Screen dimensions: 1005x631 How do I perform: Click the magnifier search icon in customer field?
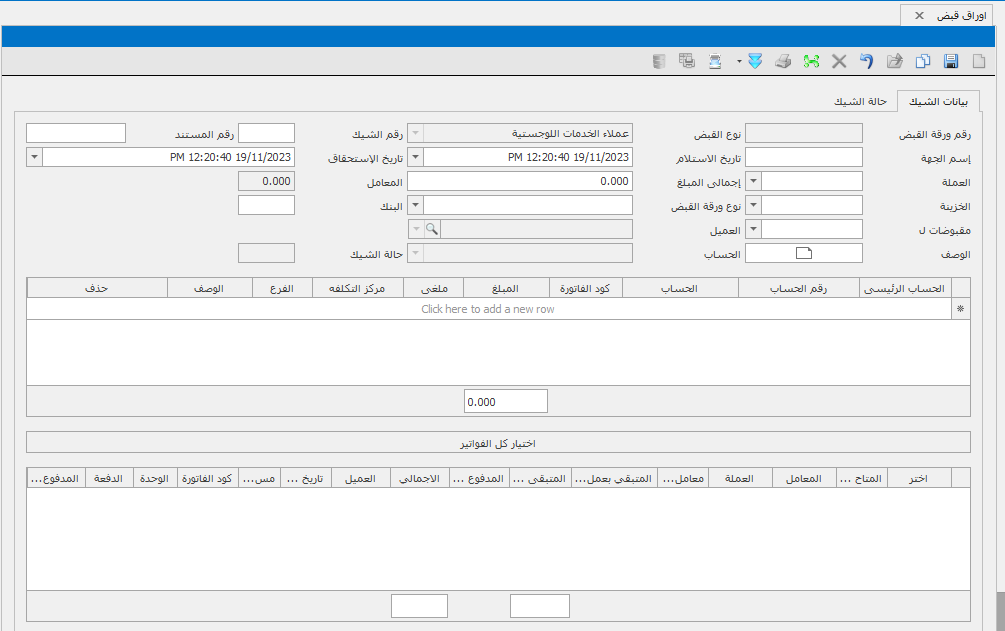432,229
